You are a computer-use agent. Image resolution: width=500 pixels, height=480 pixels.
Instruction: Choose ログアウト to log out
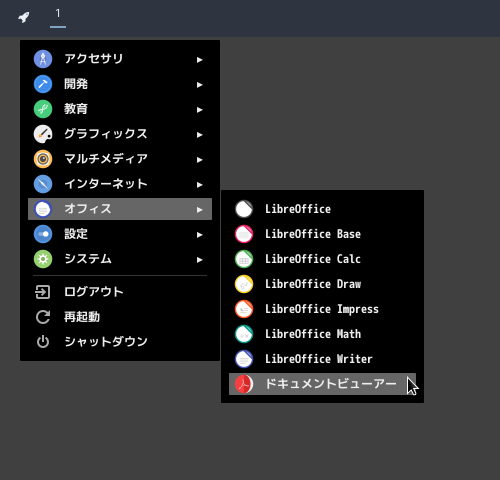pos(120,292)
